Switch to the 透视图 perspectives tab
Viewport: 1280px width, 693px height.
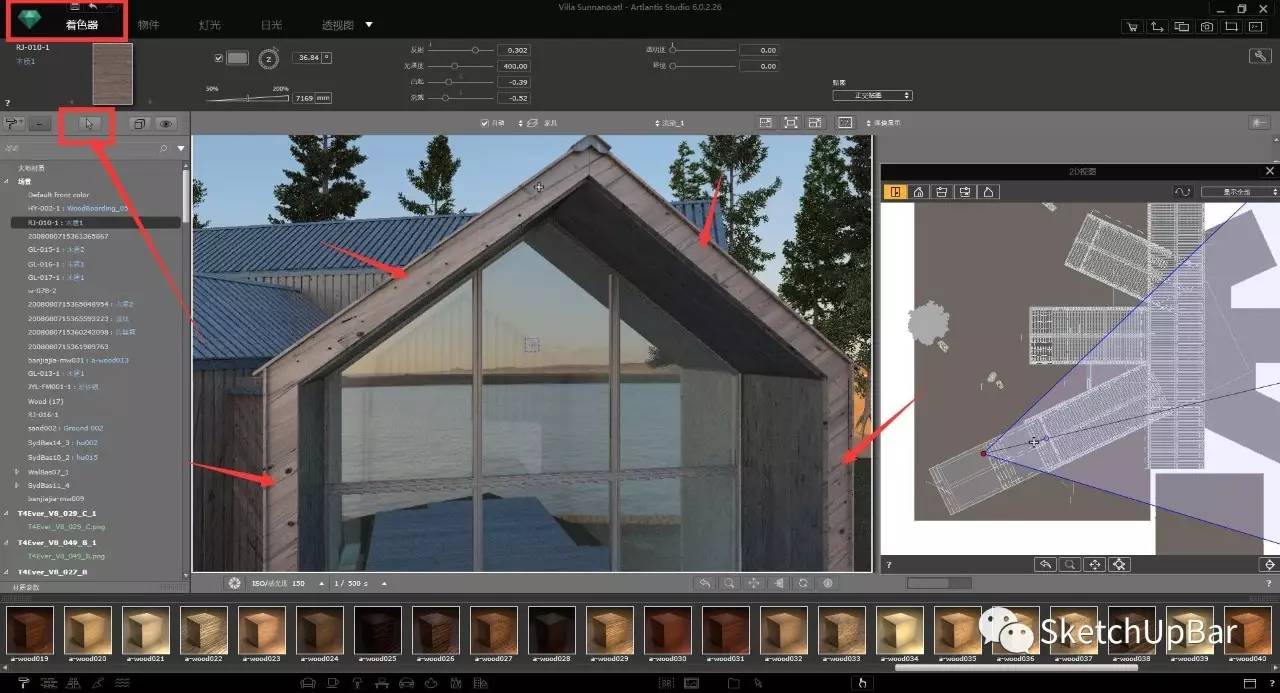pyautogui.click(x=338, y=24)
